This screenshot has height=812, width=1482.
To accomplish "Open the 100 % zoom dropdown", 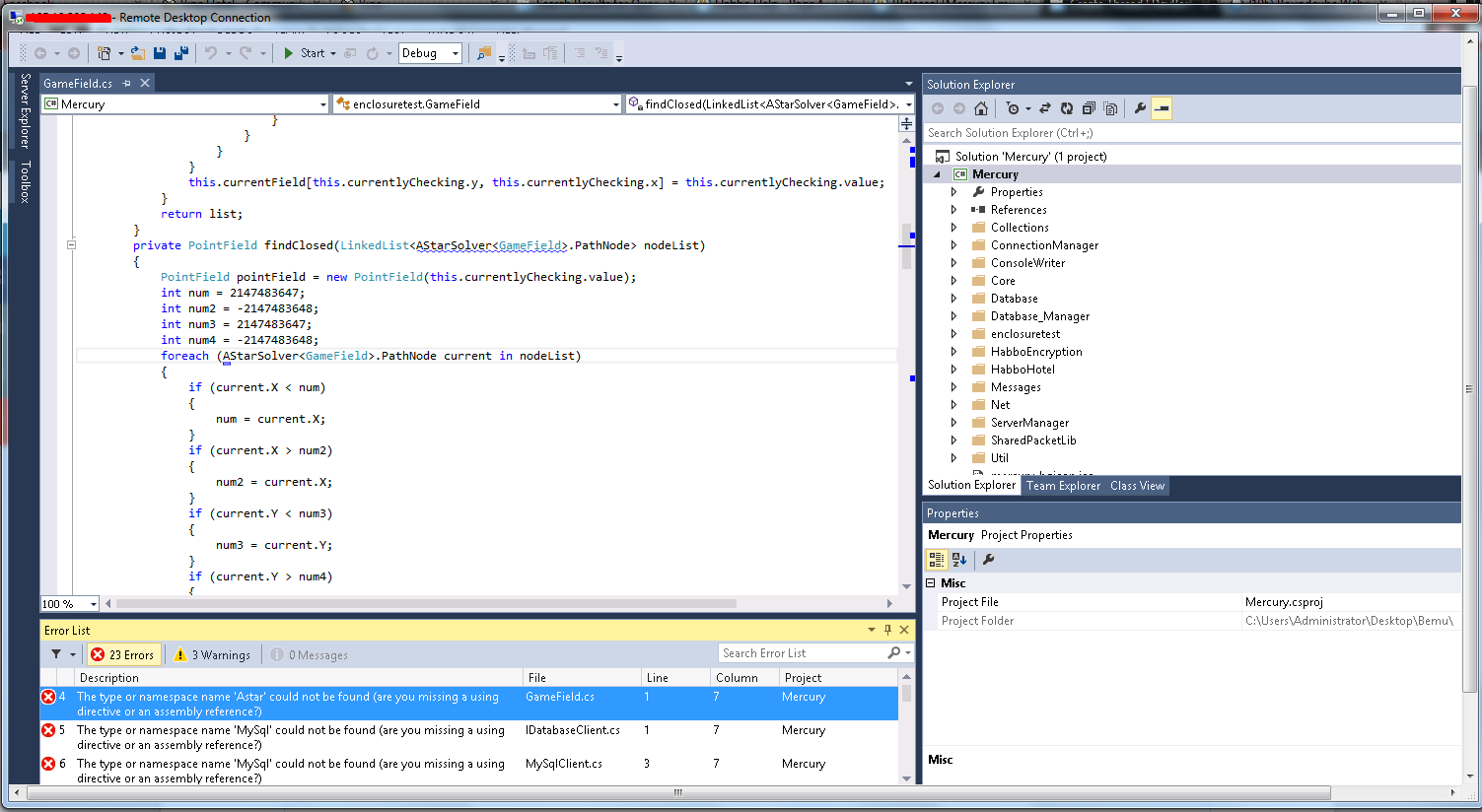I will point(93,604).
